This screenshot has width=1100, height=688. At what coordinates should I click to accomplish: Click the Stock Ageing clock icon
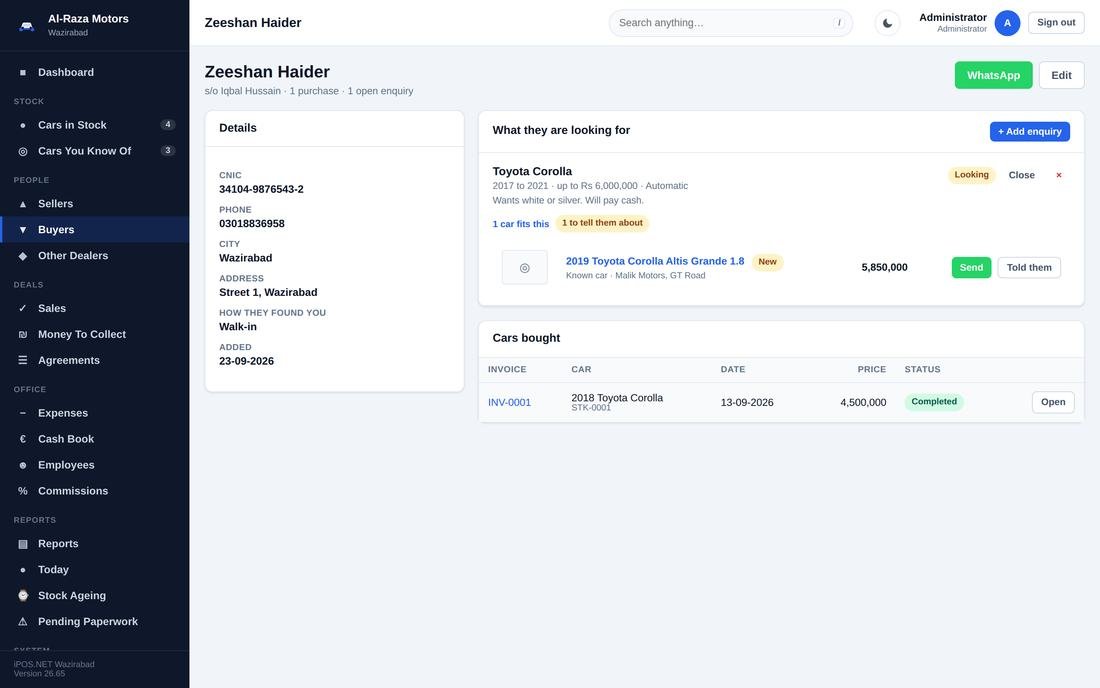(22, 595)
